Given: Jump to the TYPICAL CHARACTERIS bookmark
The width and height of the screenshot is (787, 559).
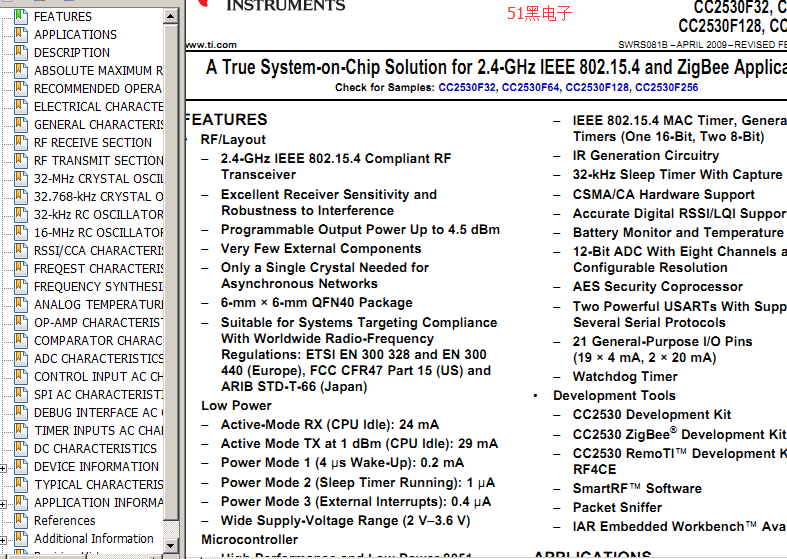Looking at the screenshot, I should point(98,485).
